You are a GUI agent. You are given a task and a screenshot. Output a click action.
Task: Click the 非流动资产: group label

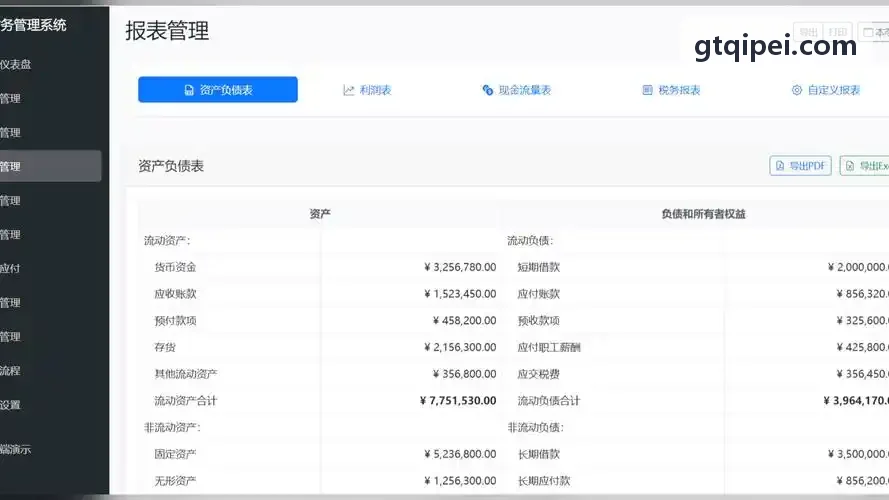tap(172, 427)
